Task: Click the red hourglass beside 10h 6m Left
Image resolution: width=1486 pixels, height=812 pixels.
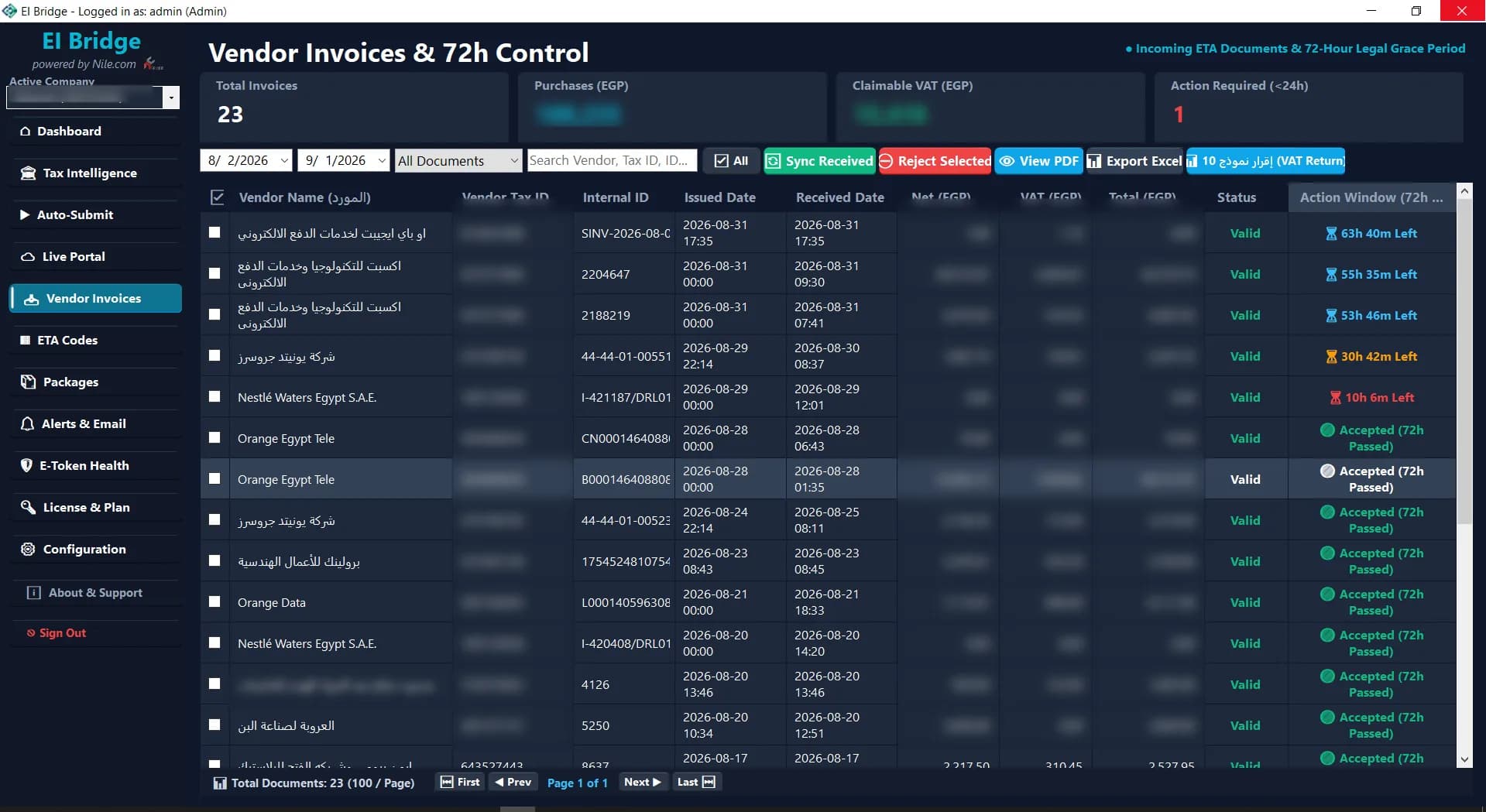Action: (x=1335, y=398)
